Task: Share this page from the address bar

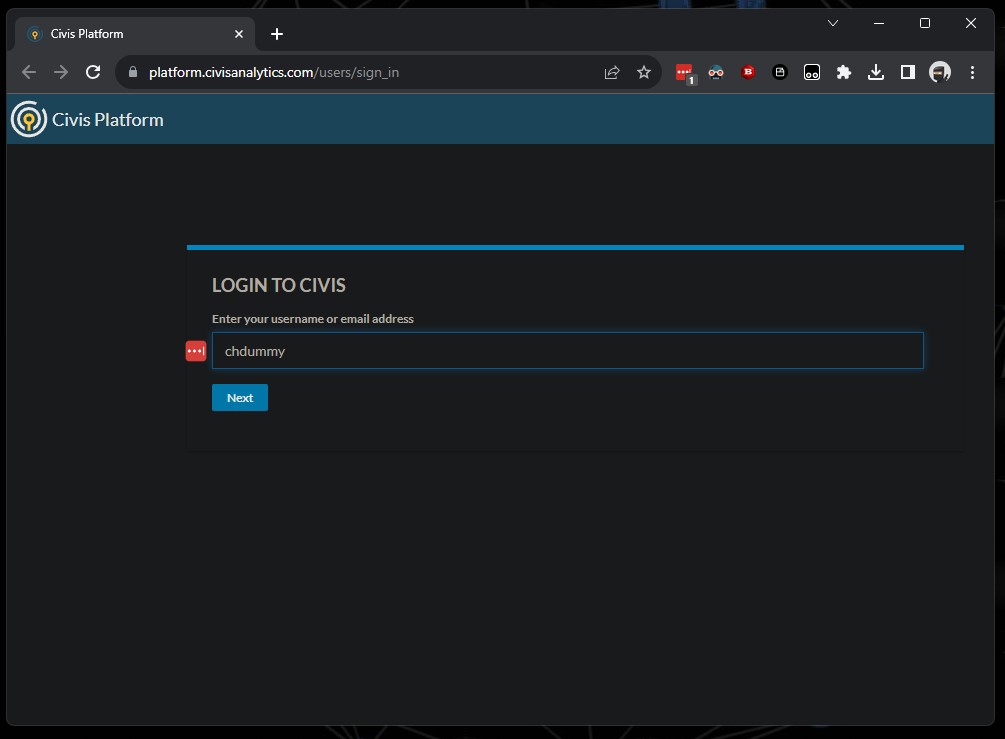Action: tap(612, 72)
